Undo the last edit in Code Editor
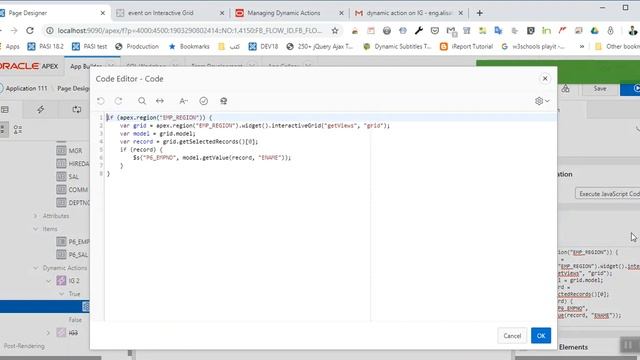The height and width of the screenshot is (360, 640). click(x=101, y=101)
